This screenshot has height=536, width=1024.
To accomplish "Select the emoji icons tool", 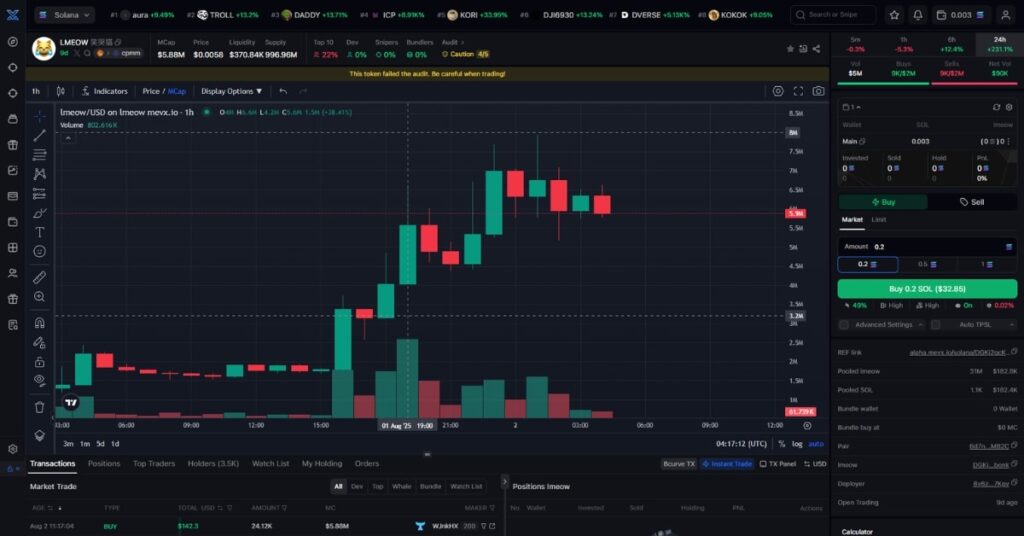I will 40,251.
